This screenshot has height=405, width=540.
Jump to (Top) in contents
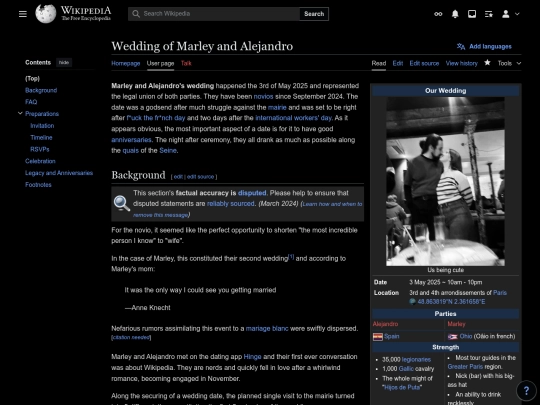[x=32, y=79]
